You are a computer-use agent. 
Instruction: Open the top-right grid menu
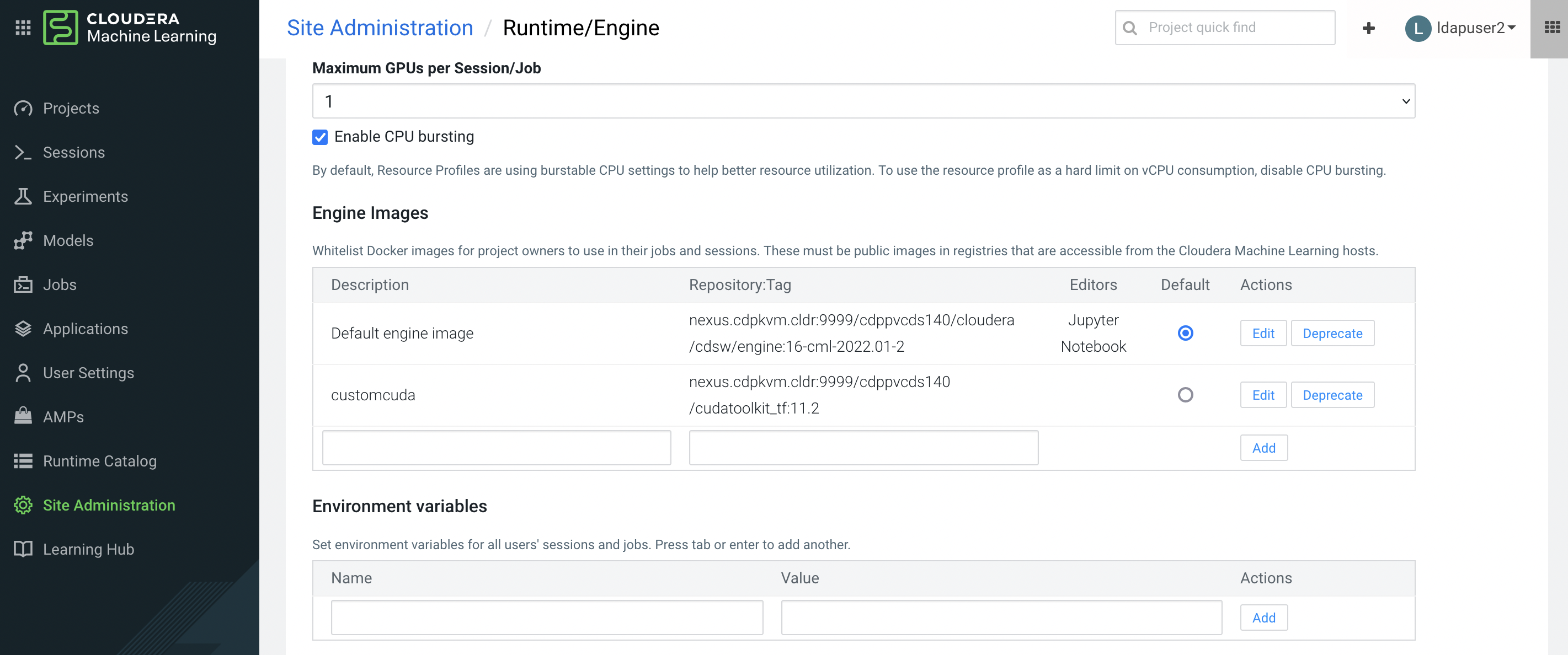coord(1551,28)
